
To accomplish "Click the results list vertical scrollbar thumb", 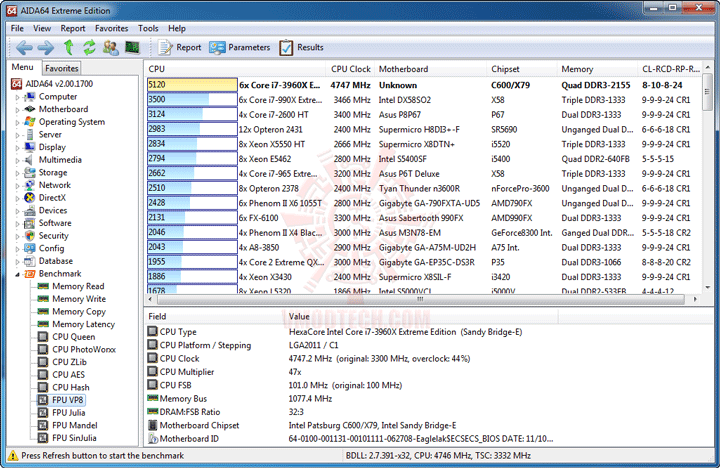I will (708, 91).
